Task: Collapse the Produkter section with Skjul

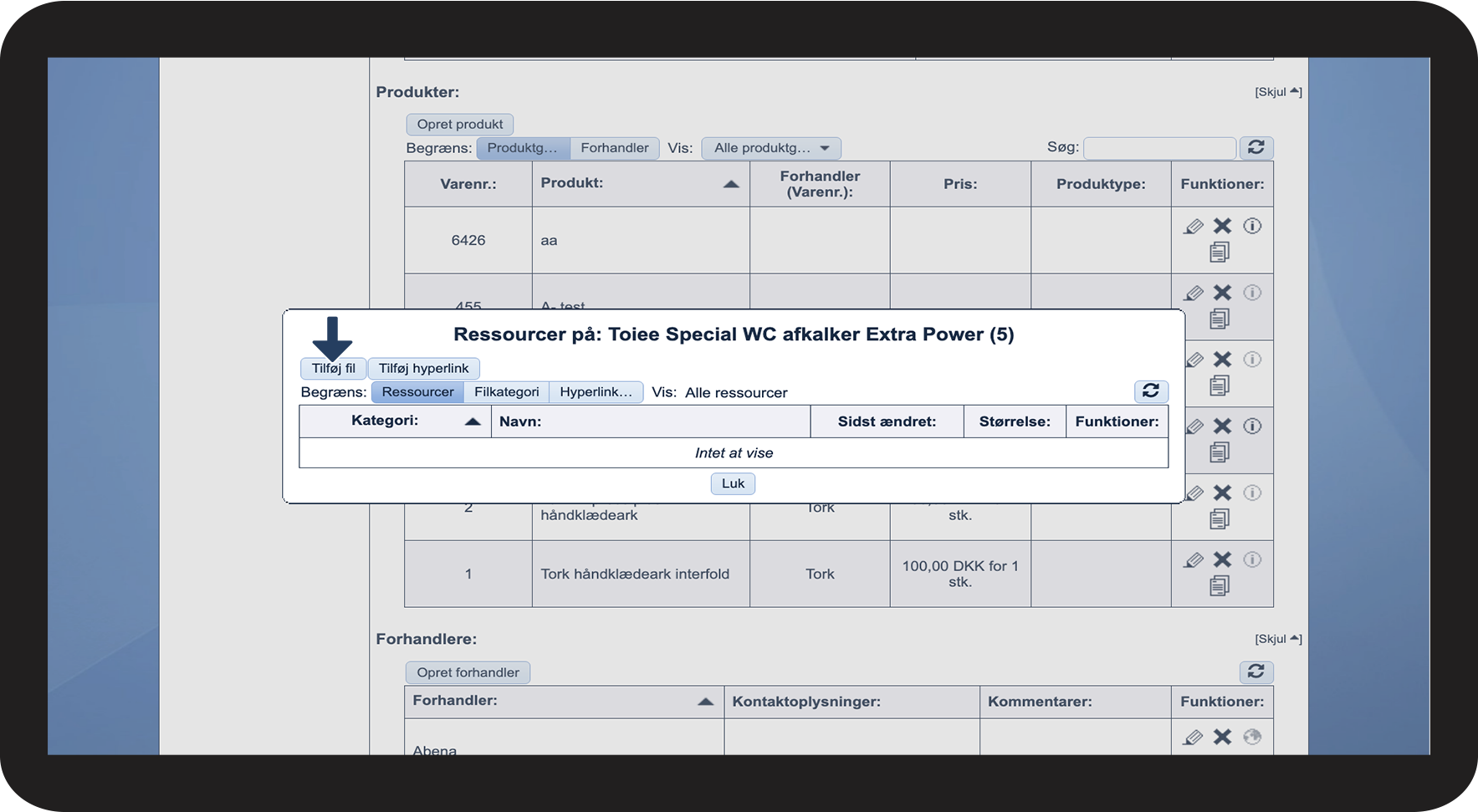Action: pos(1277,92)
